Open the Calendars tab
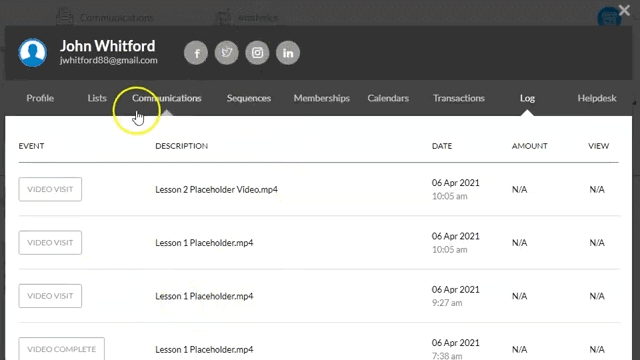The image size is (640, 360). [388, 98]
